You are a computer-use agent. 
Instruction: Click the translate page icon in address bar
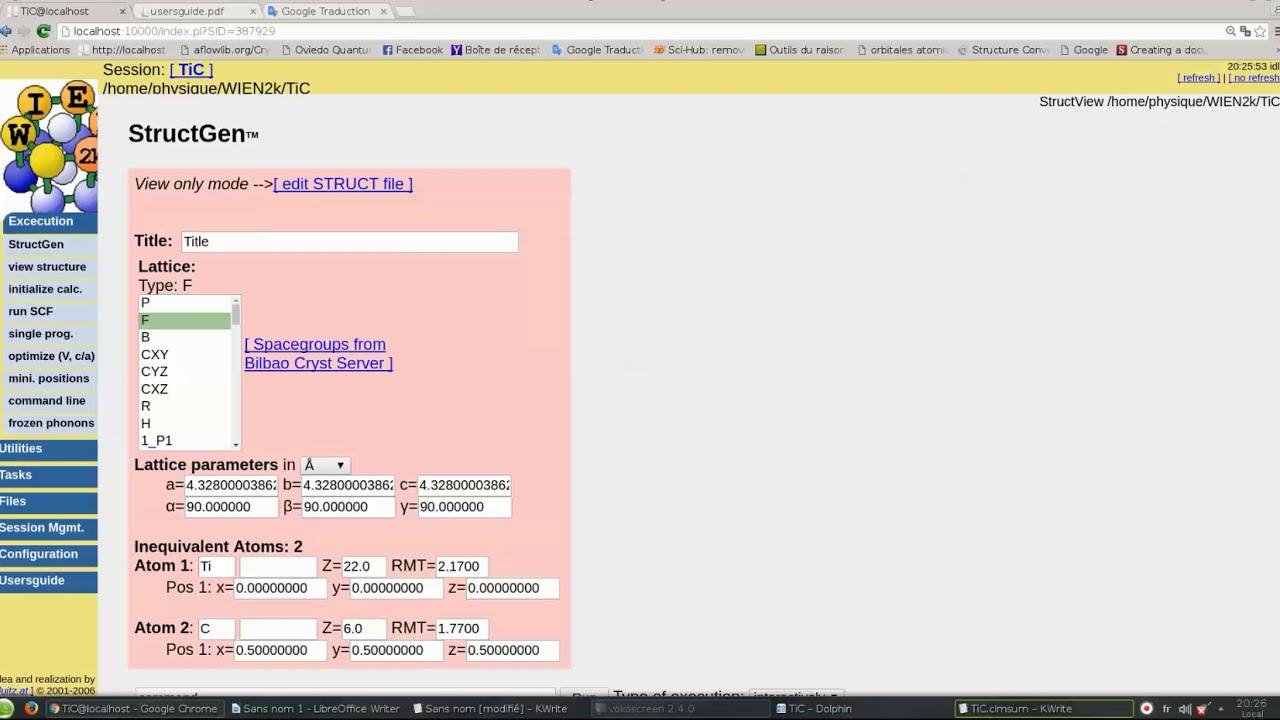pyautogui.click(x=1247, y=31)
